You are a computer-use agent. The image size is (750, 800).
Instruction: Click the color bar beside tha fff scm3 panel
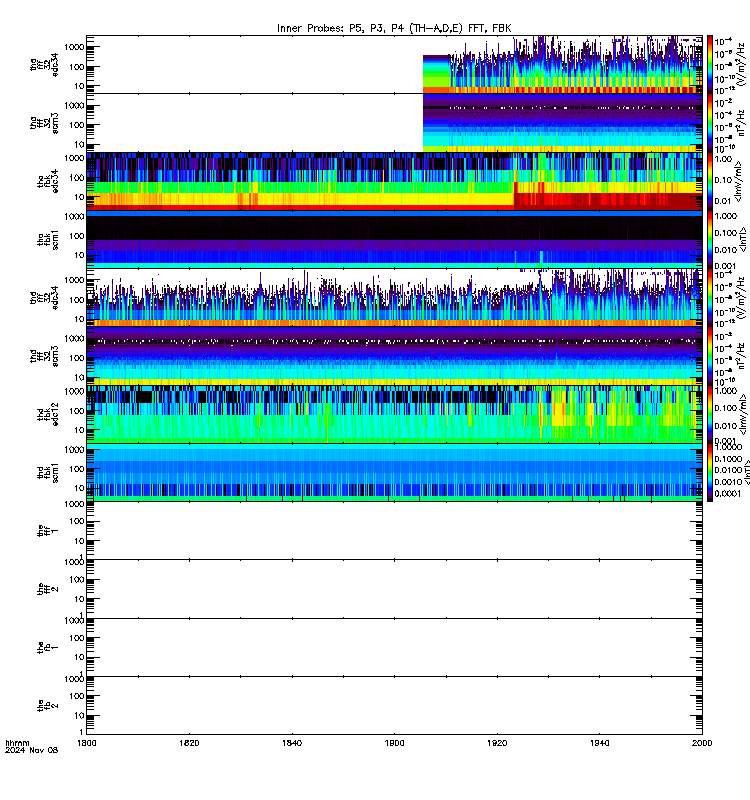click(710, 123)
